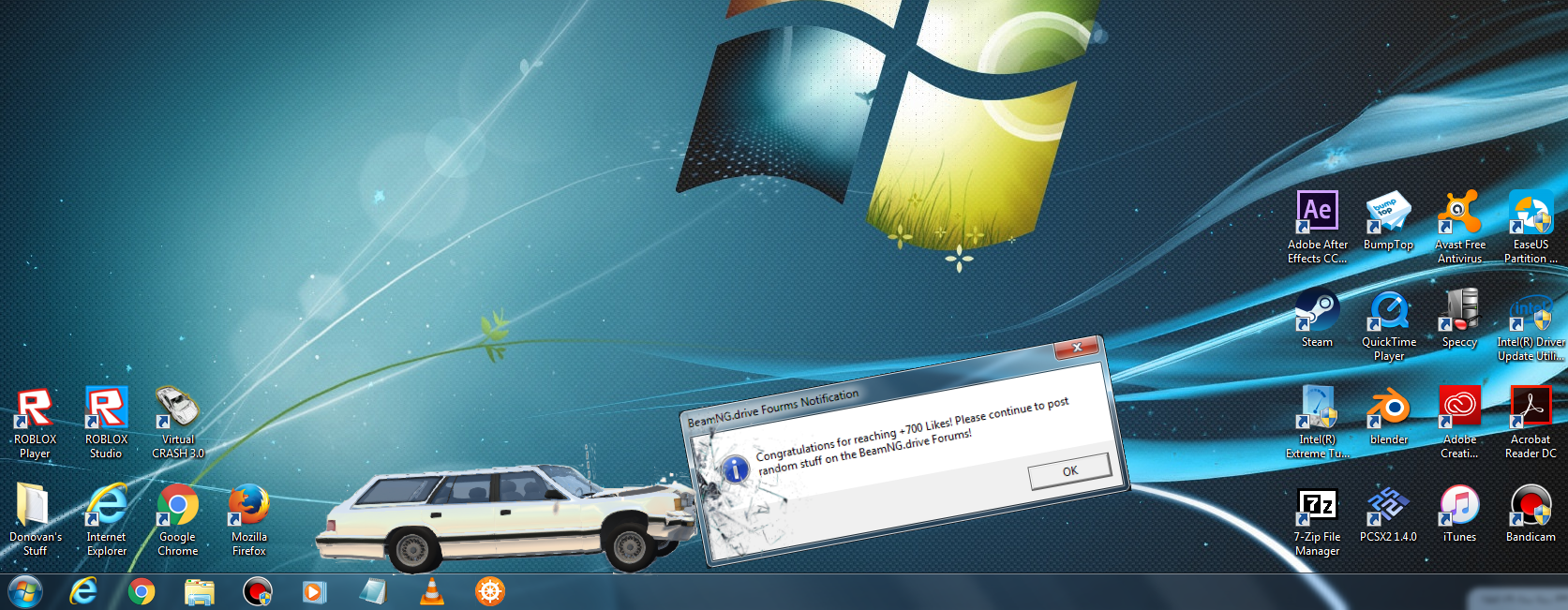Open the Donovan's Stuff folder

click(x=35, y=520)
